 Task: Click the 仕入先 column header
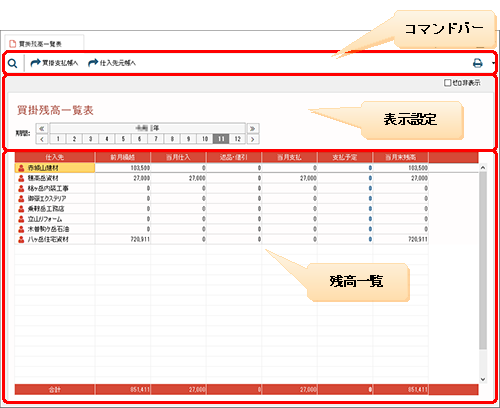click(x=55, y=157)
